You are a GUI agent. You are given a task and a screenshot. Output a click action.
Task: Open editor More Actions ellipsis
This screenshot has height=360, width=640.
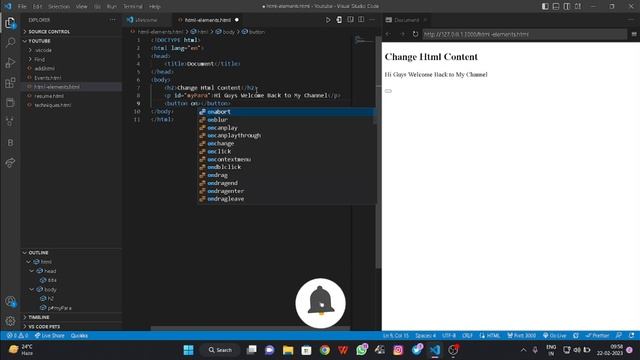point(372,20)
